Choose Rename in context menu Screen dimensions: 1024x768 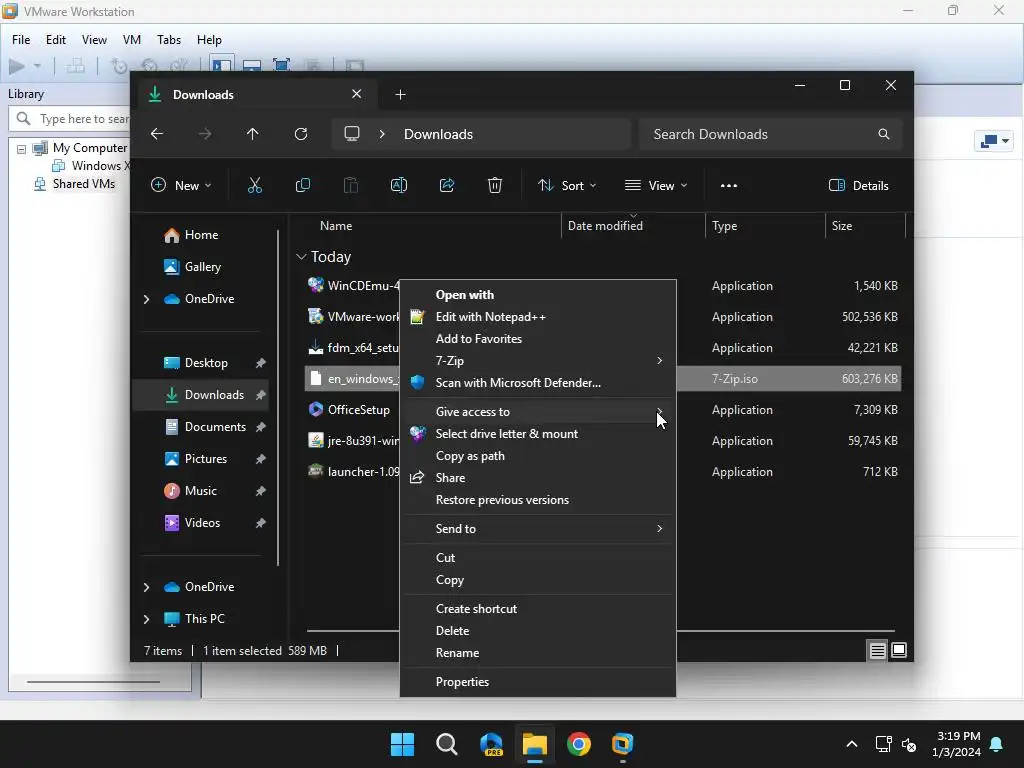point(537,653)
